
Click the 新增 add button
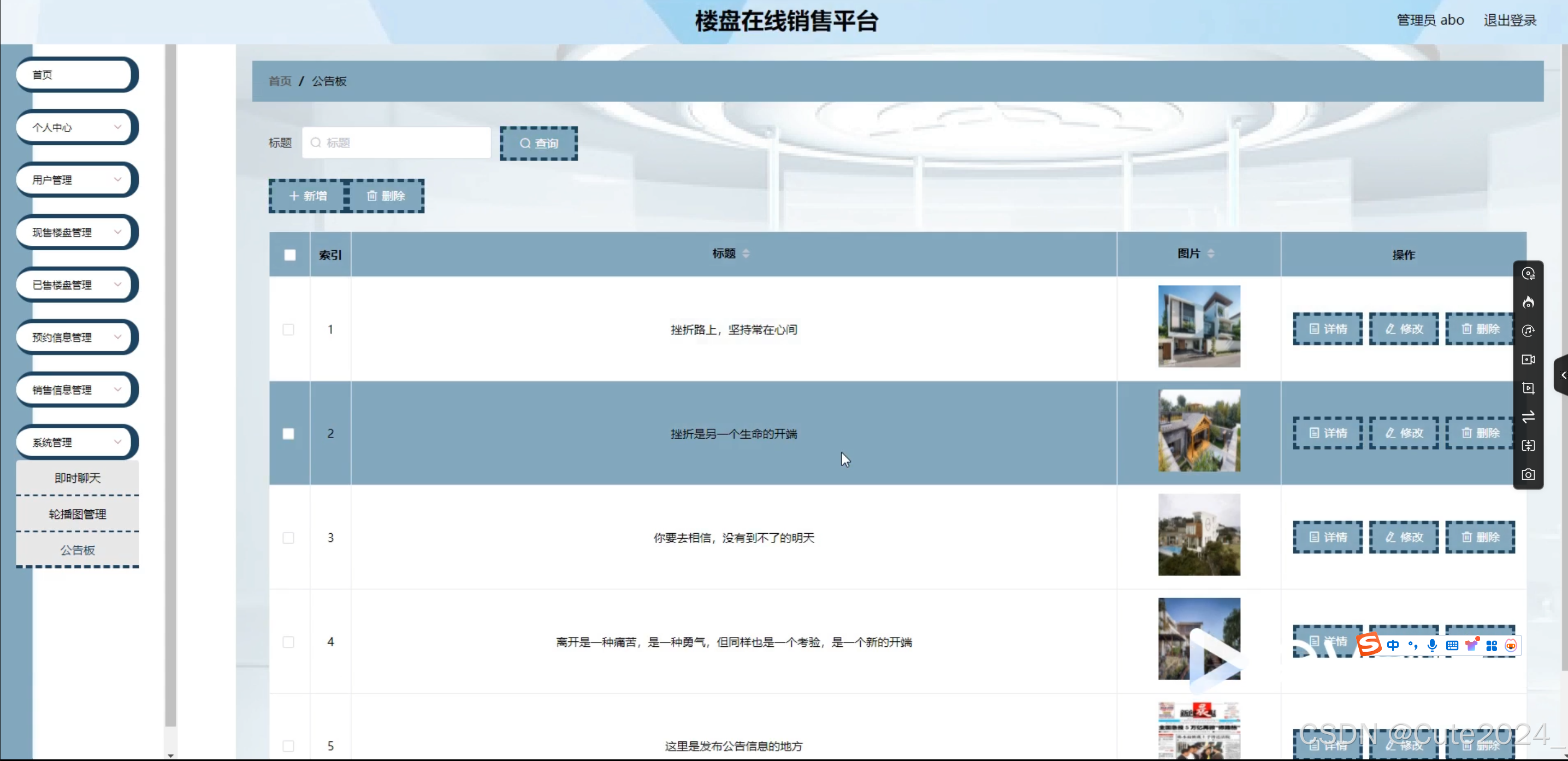[308, 196]
